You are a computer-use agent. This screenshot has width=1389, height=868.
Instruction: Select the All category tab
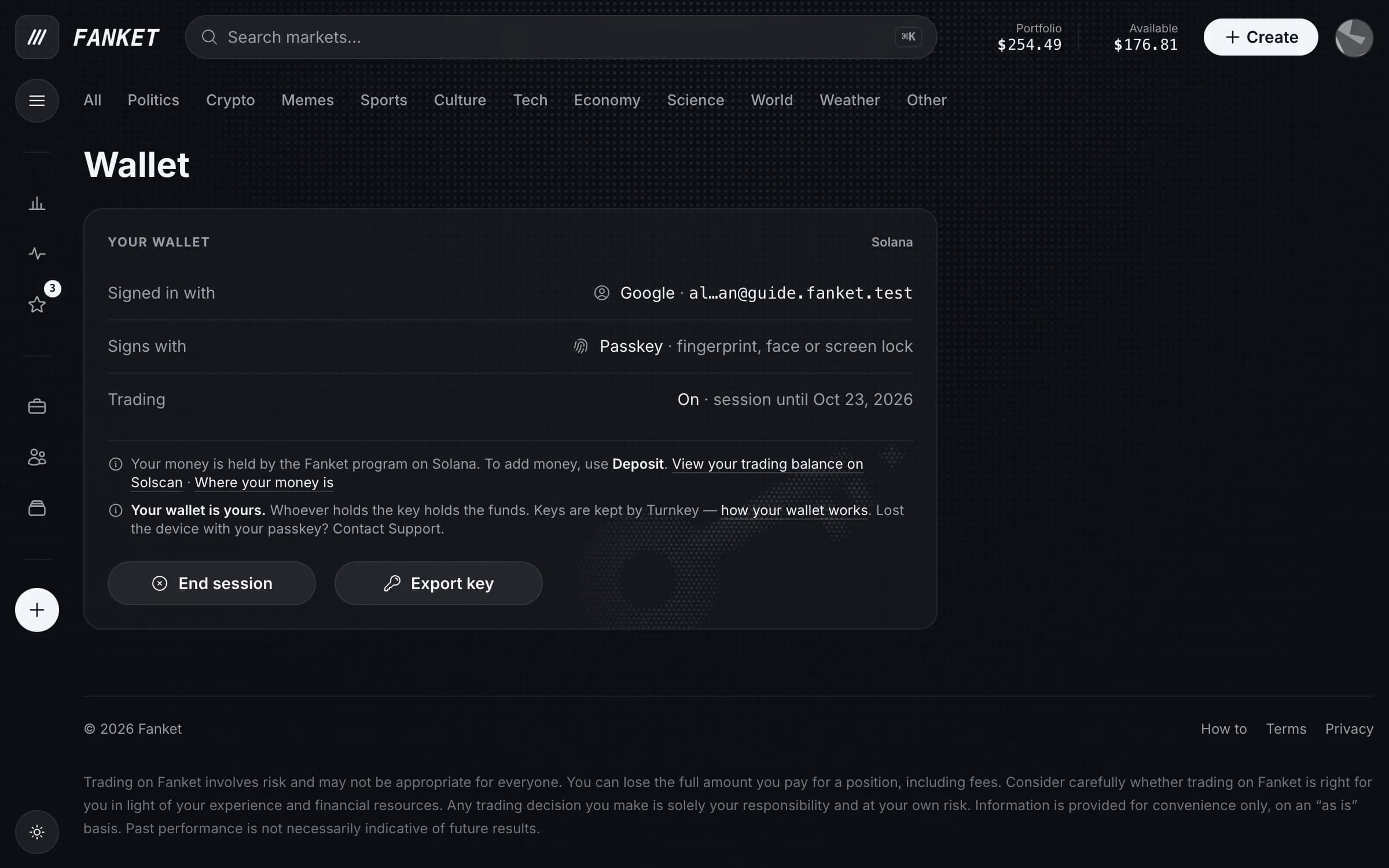92,100
